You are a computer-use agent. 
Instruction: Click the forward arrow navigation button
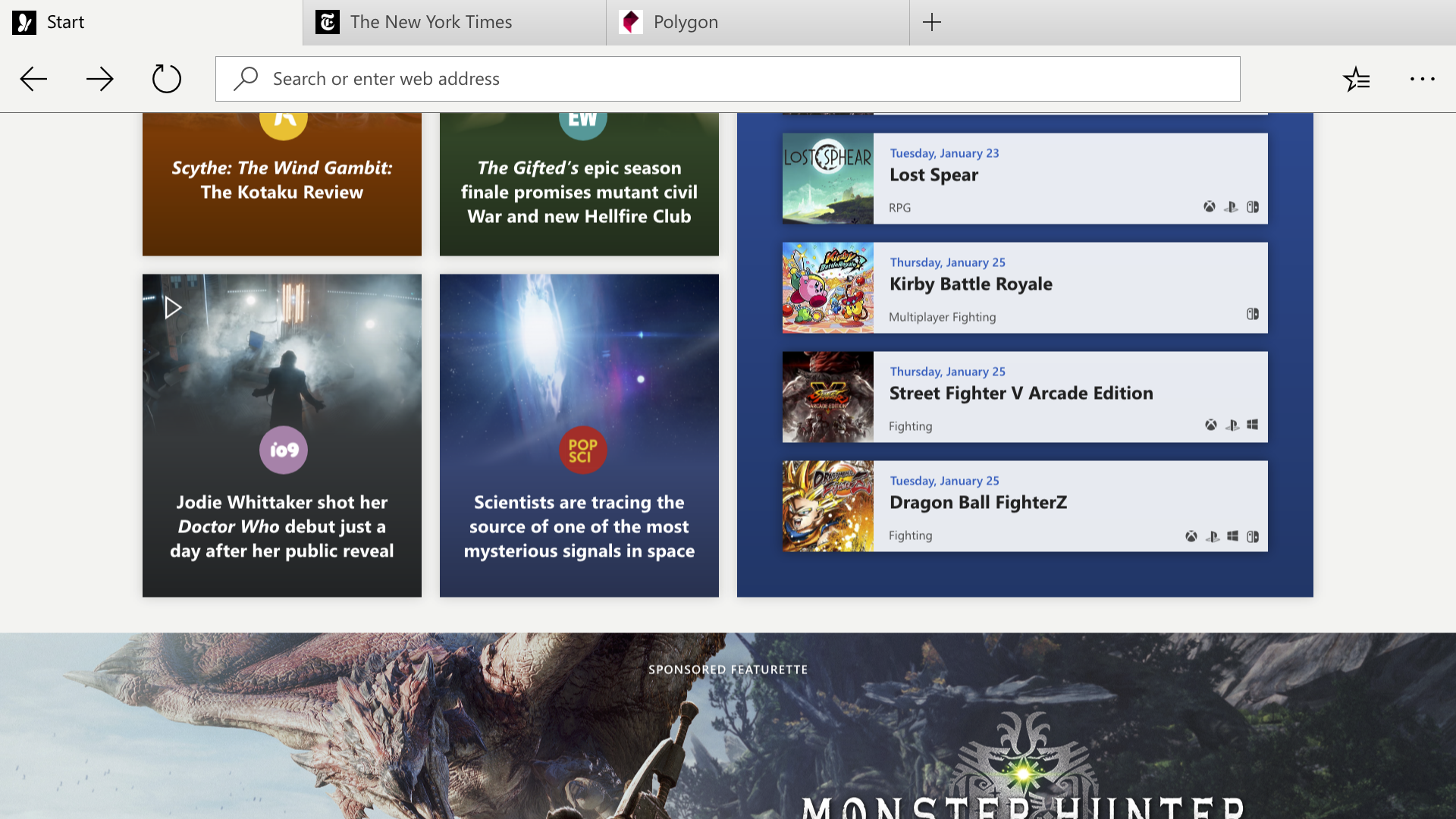pyautogui.click(x=100, y=79)
